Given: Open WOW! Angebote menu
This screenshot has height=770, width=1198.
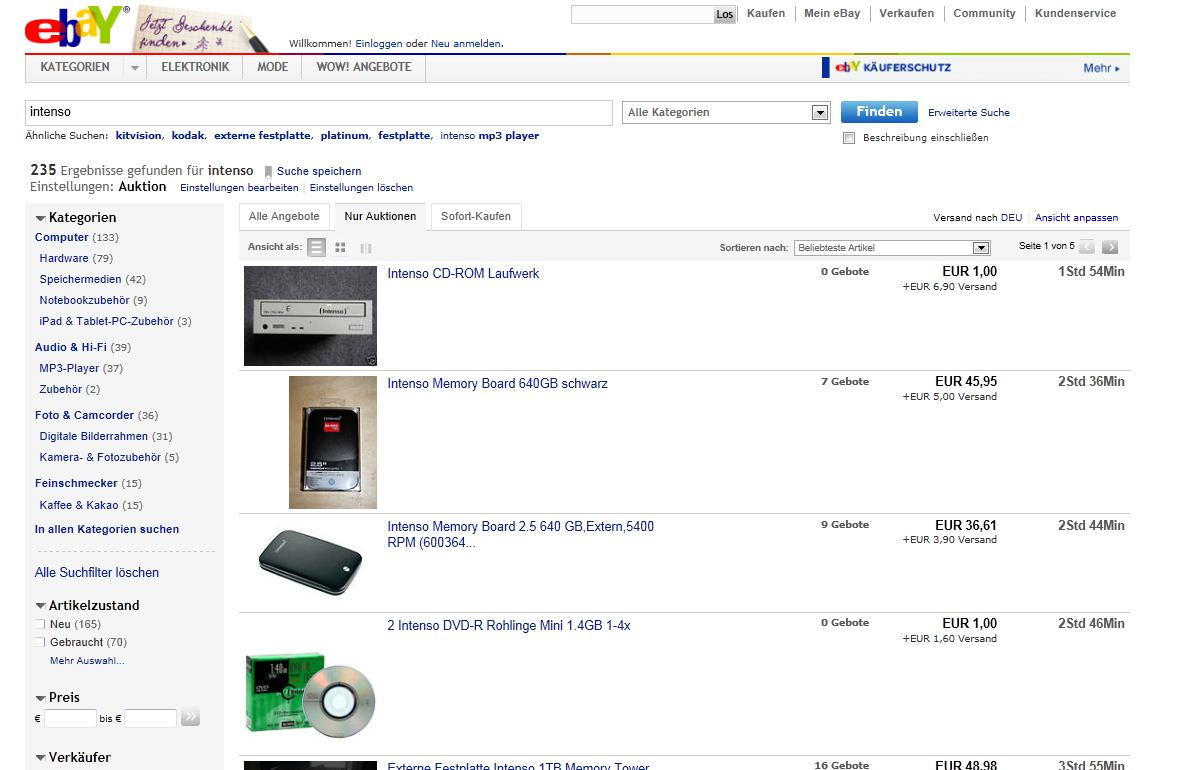Looking at the screenshot, I should coord(364,67).
